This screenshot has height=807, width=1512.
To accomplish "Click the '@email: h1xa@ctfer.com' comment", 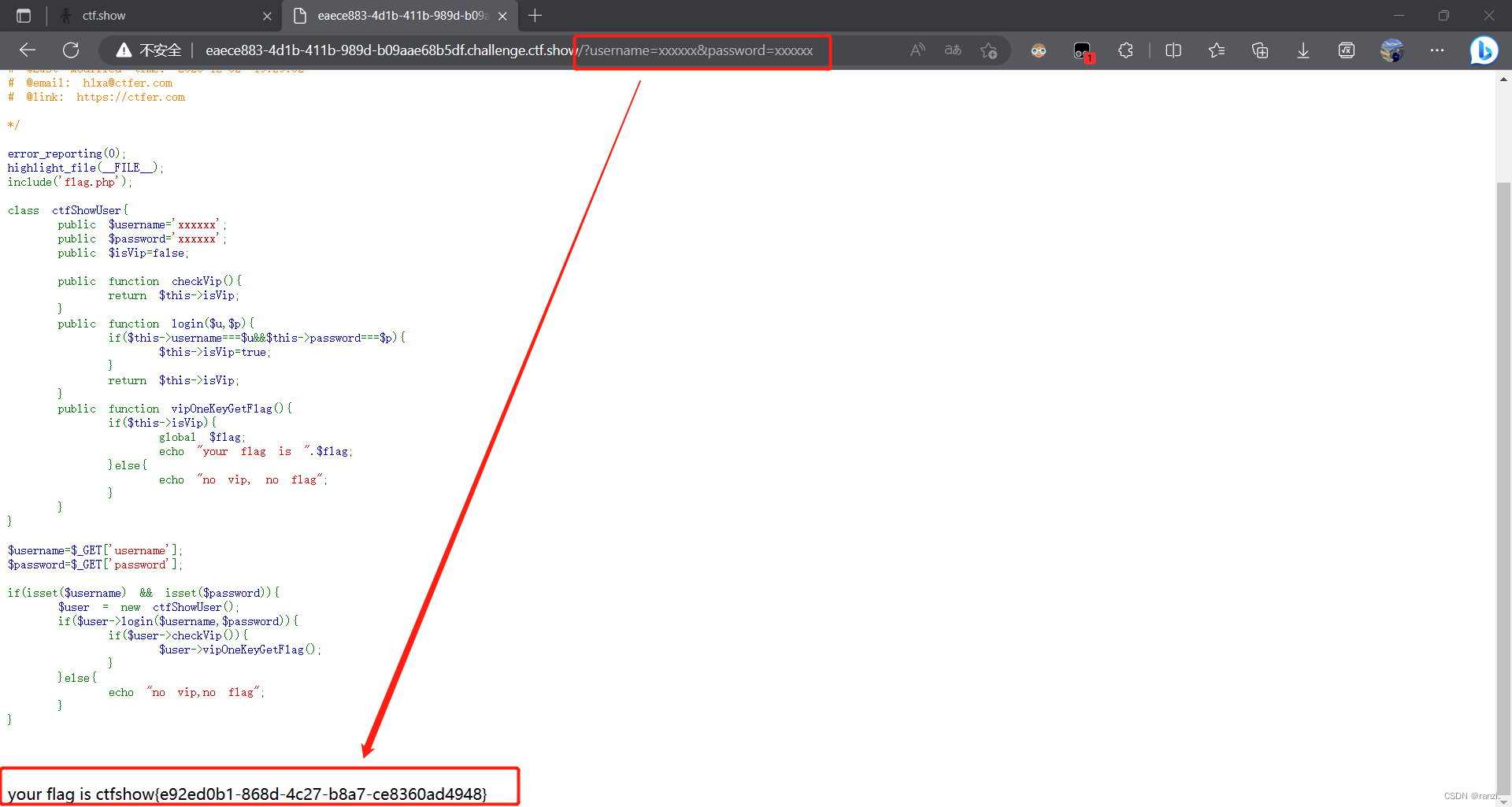I will (x=90, y=83).
